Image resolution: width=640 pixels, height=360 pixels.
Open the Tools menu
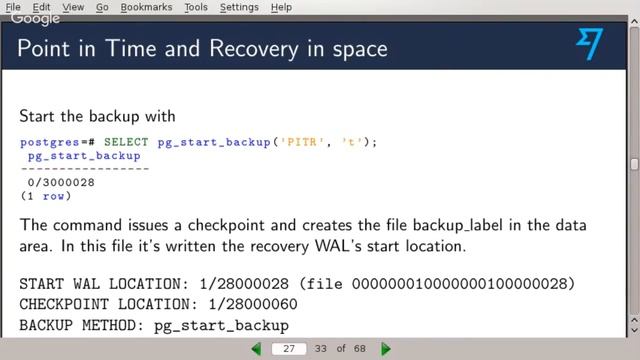[196, 7]
